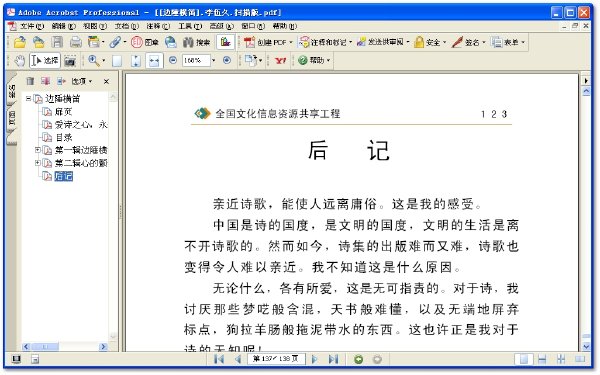Switch to single page layout icon
Image resolution: width=600 pixels, height=375 pixels.
click(524, 359)
